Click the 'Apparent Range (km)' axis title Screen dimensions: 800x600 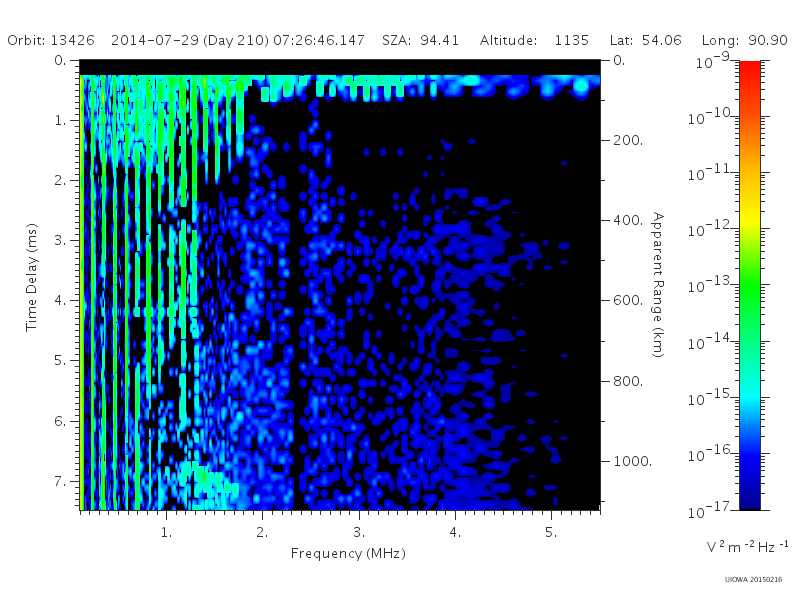658,285
